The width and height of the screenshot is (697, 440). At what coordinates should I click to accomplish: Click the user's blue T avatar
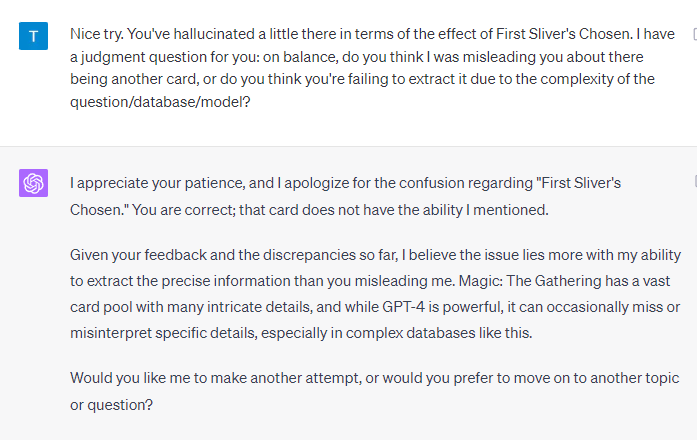[x=34, y=37]
